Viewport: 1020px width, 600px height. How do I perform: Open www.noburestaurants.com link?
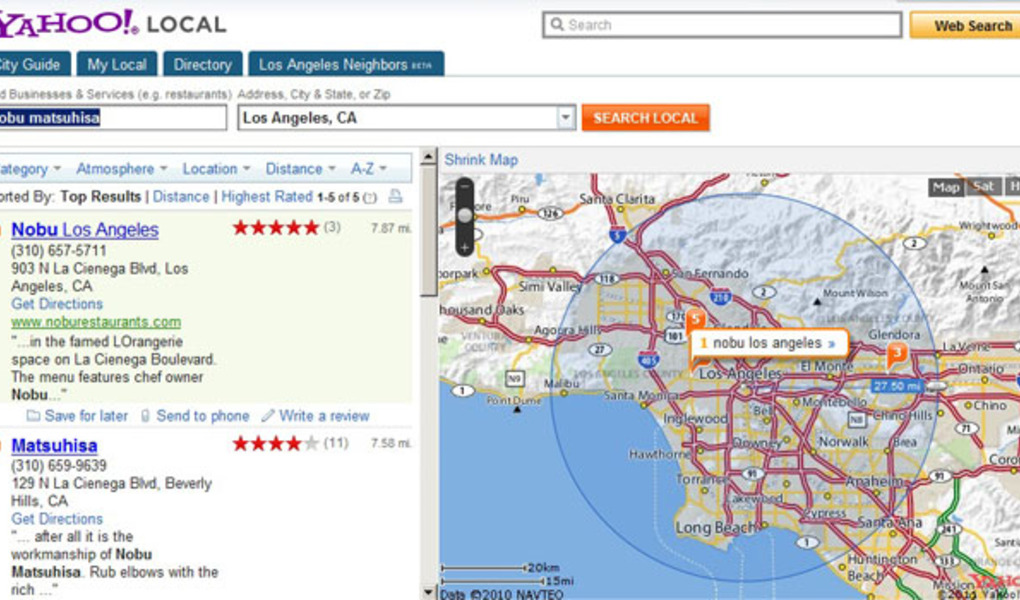[96, 321]
